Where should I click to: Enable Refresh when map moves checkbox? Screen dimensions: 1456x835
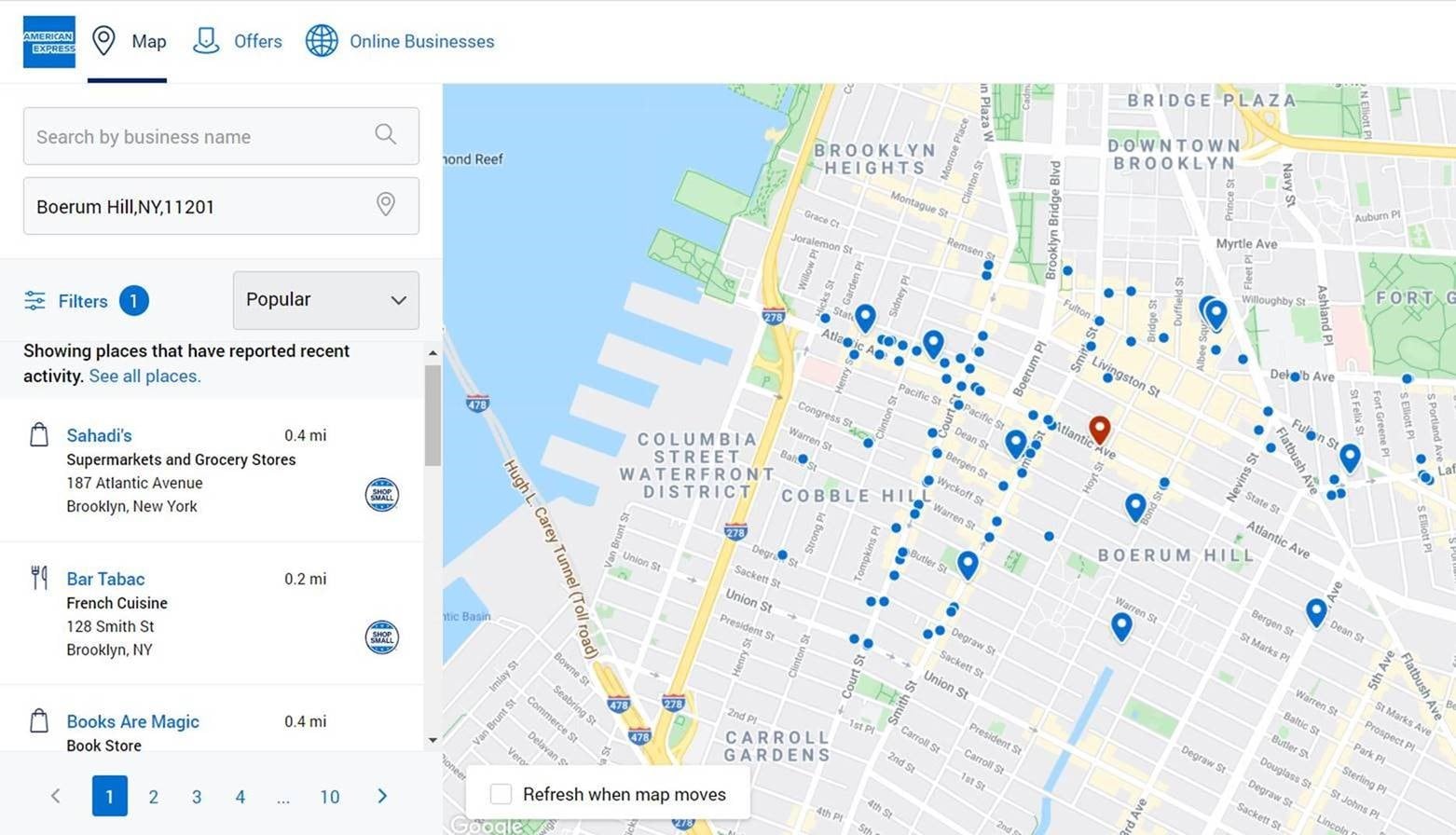coord(501,794)
